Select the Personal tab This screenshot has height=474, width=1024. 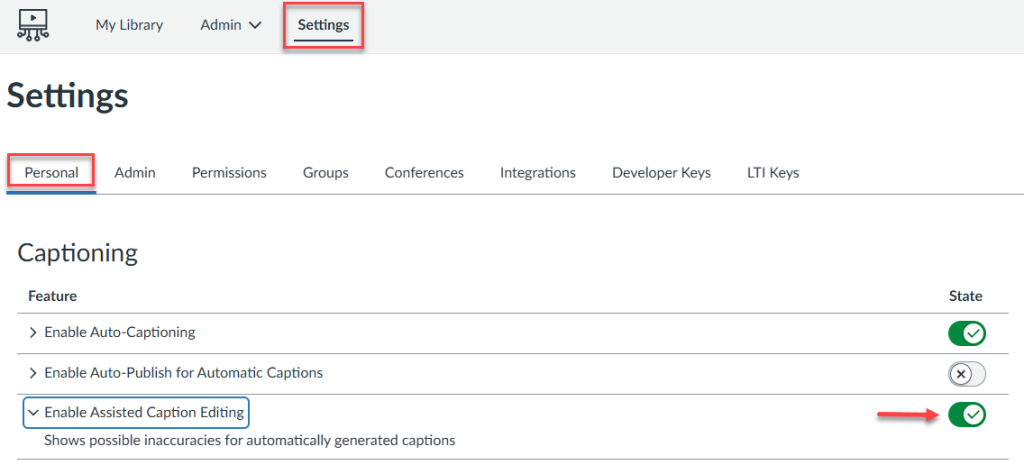[x=52, y=172]
